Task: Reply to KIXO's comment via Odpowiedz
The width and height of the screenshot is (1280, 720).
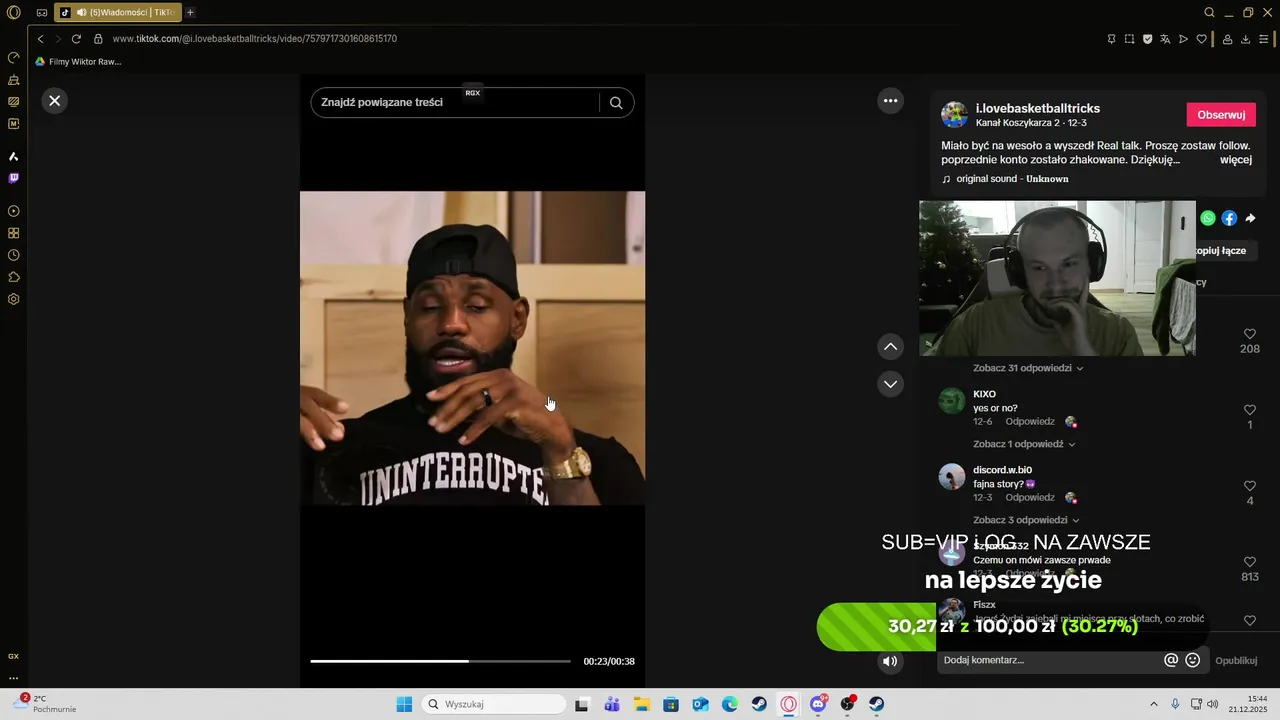Action: [x=1030, y=422]
